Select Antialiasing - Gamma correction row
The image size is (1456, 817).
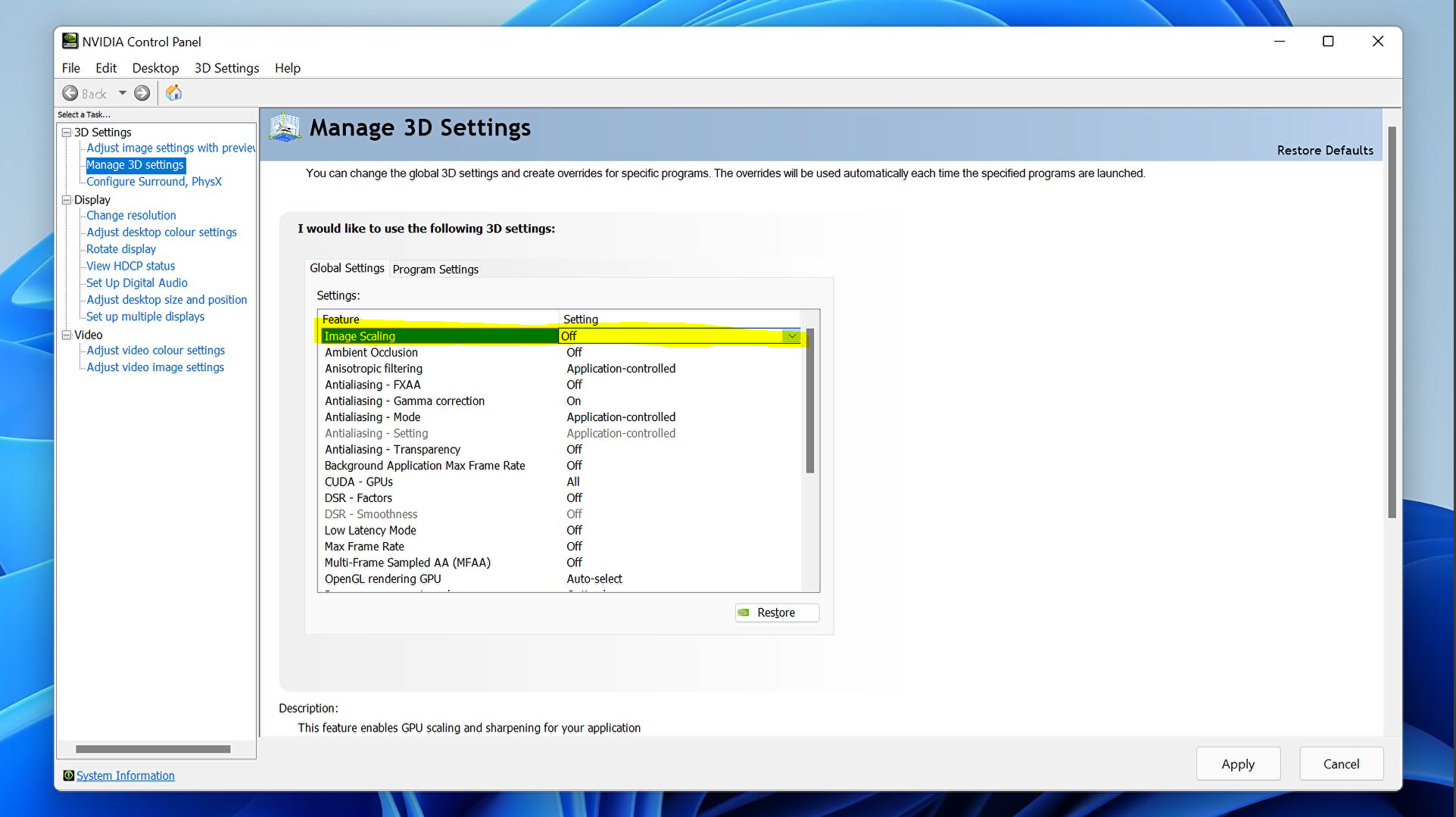560,401
